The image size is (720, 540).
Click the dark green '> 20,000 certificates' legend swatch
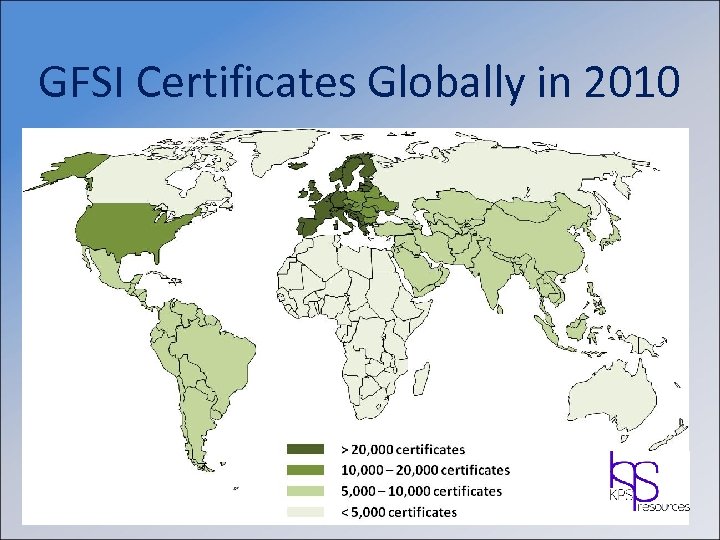305,449
